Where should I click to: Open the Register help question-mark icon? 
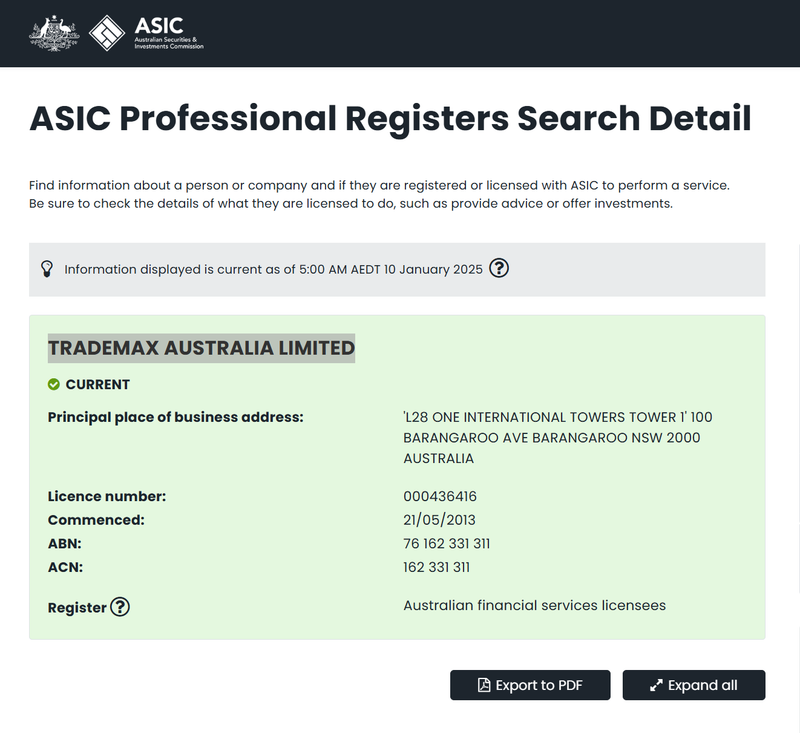tap(120, 607)
